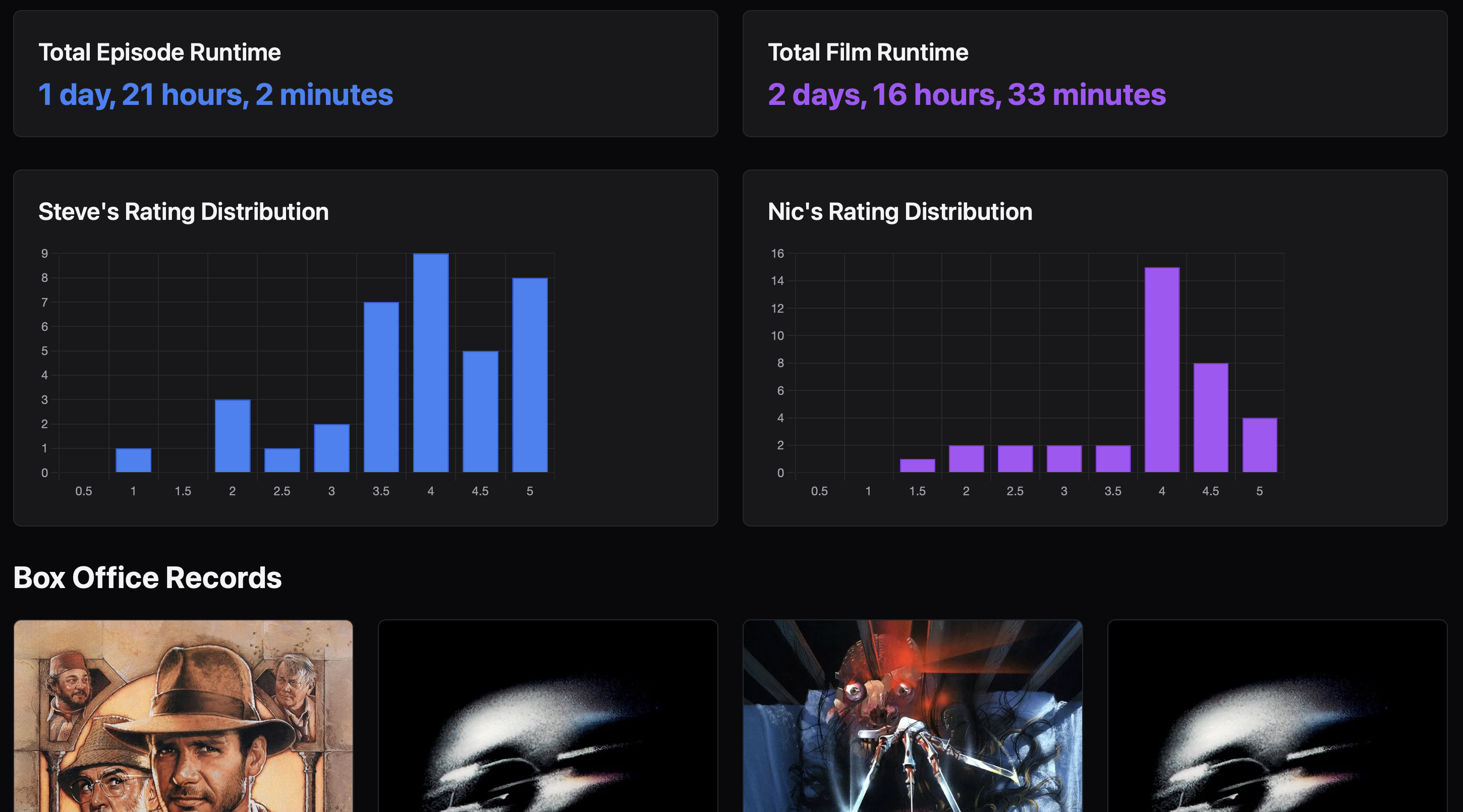Screen dimensions: 1463x812
Task: Click Nic's bar for rating 2.5
Action: (1015, 459)
